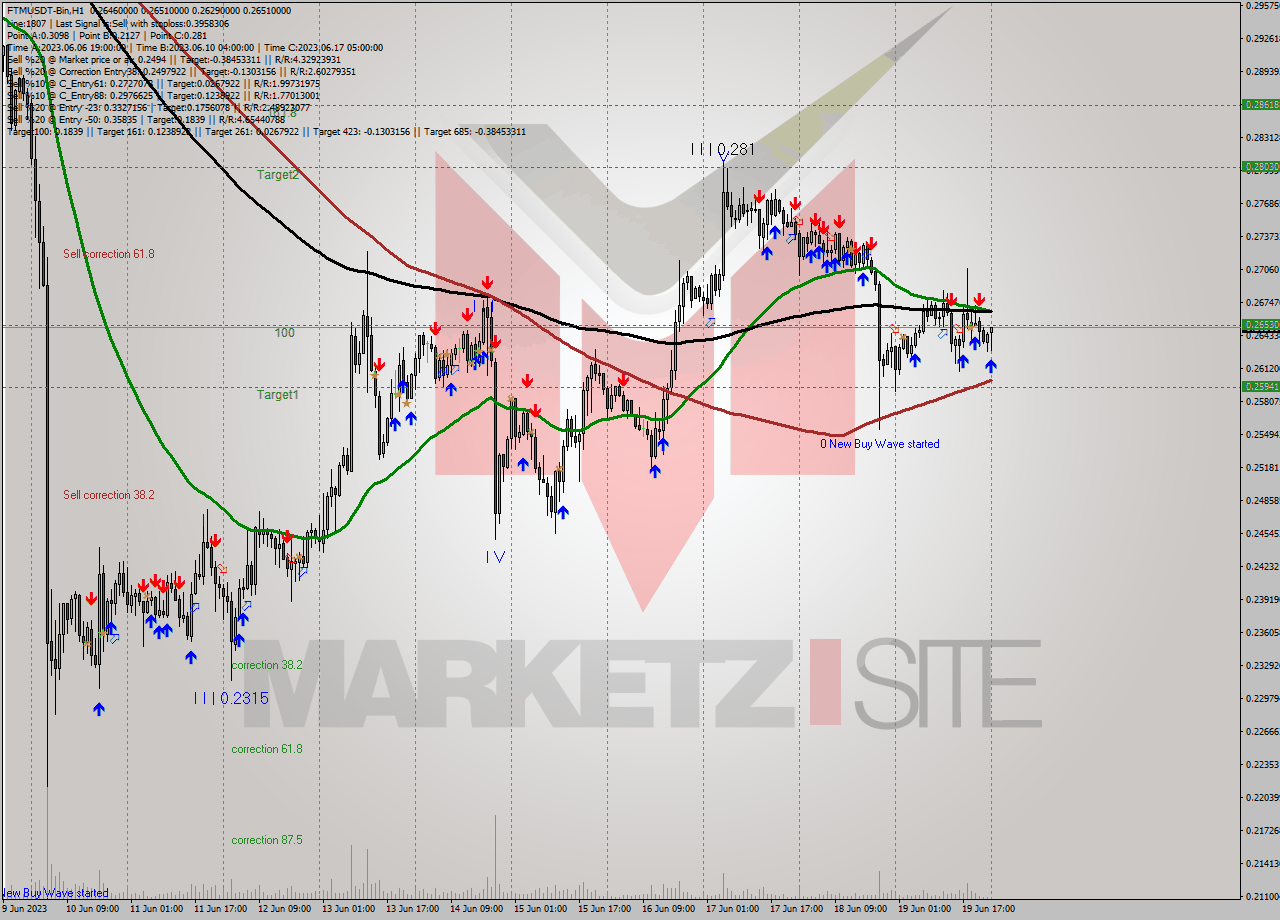
Task: Click the green 'correction 61.8' label
Action: point(267,749)
